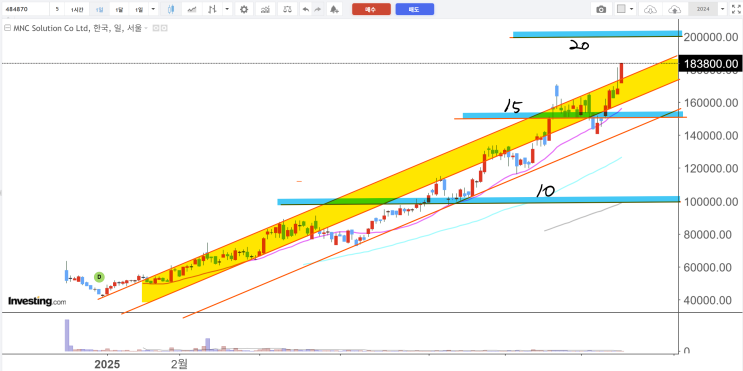The width and height of the screenshot is (743, 371).
Task: Click the 160000.00 price axis label
Action: [x=710, y=103]
